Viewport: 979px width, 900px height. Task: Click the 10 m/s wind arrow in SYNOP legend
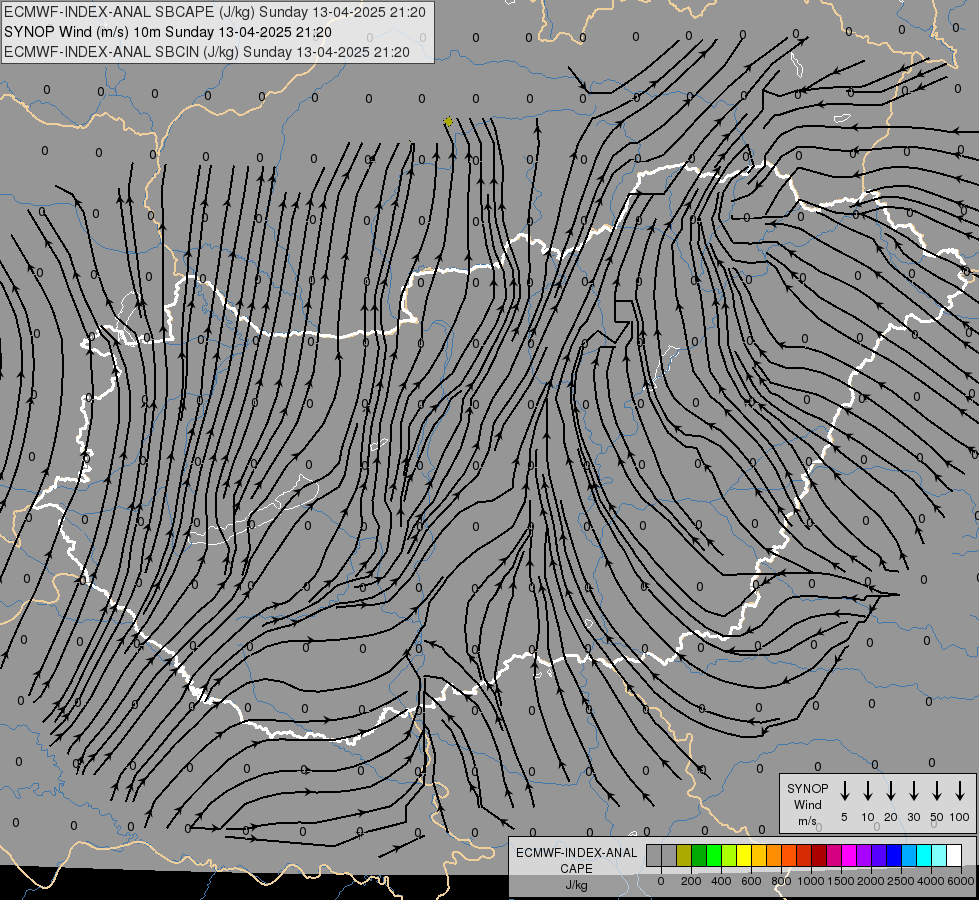(x=868, y=790)
